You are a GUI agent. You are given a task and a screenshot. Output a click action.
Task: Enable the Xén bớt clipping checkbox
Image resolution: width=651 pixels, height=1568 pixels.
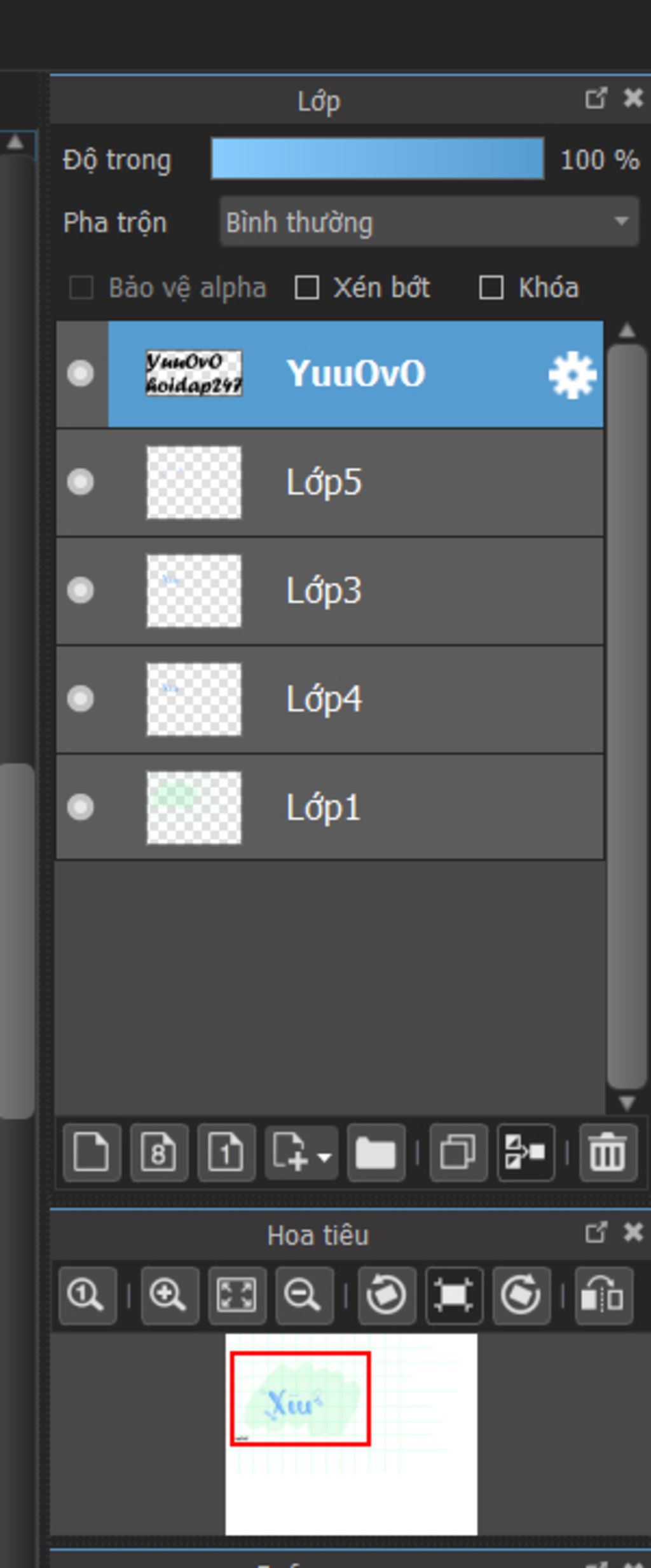click(x=307, y=288)
